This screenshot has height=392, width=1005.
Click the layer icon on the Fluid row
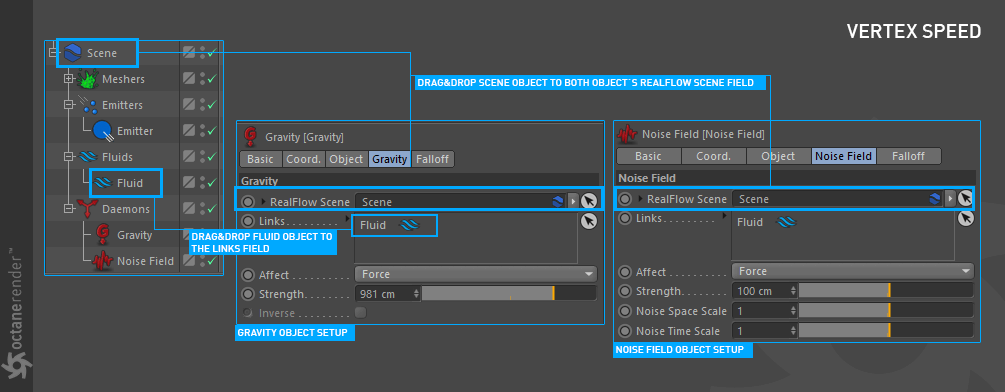coord(188,183)
